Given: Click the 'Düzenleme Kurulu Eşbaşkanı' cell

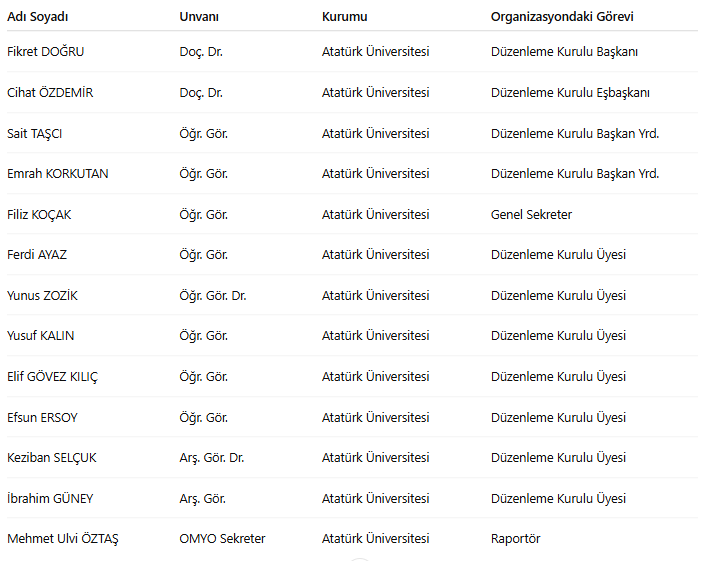Looking at the screenshot, I should [x=570, y=93].
